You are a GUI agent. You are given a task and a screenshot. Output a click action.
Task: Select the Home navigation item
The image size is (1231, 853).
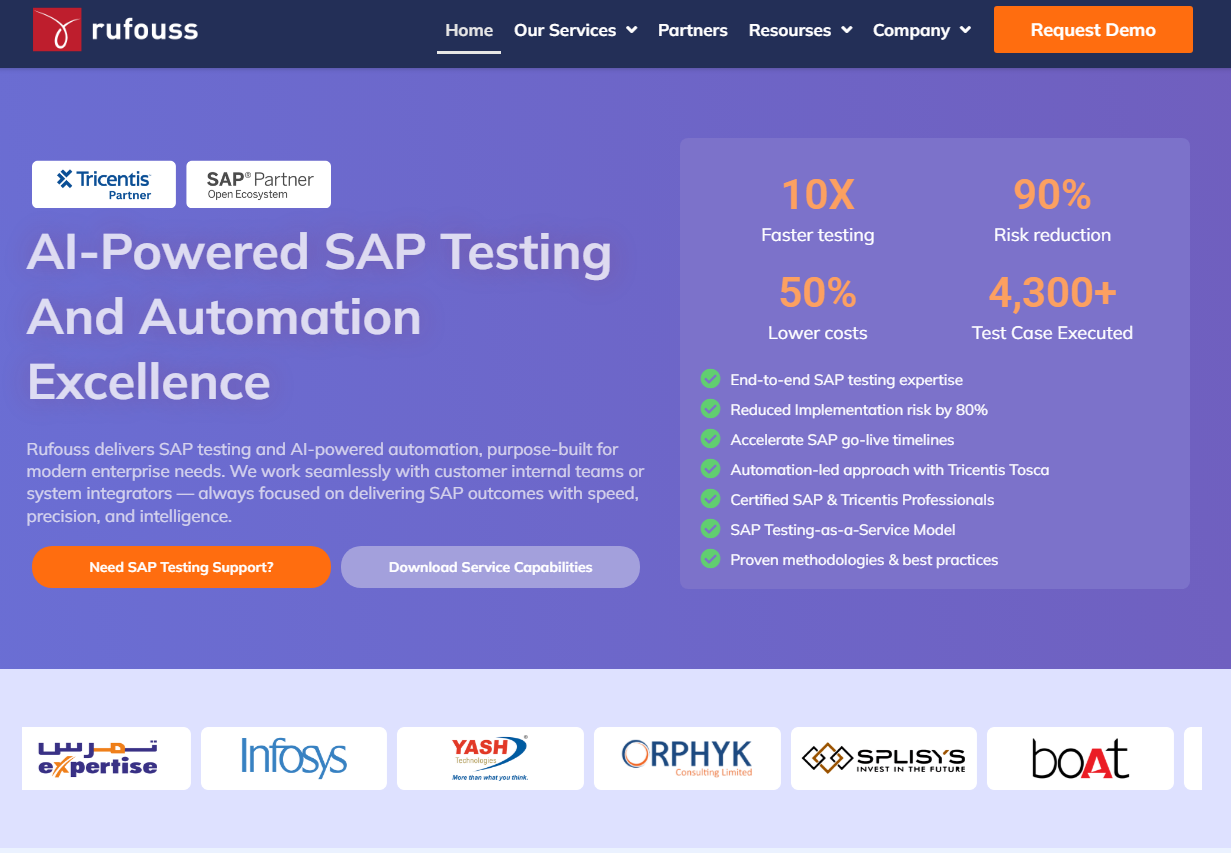click(468, 30)
